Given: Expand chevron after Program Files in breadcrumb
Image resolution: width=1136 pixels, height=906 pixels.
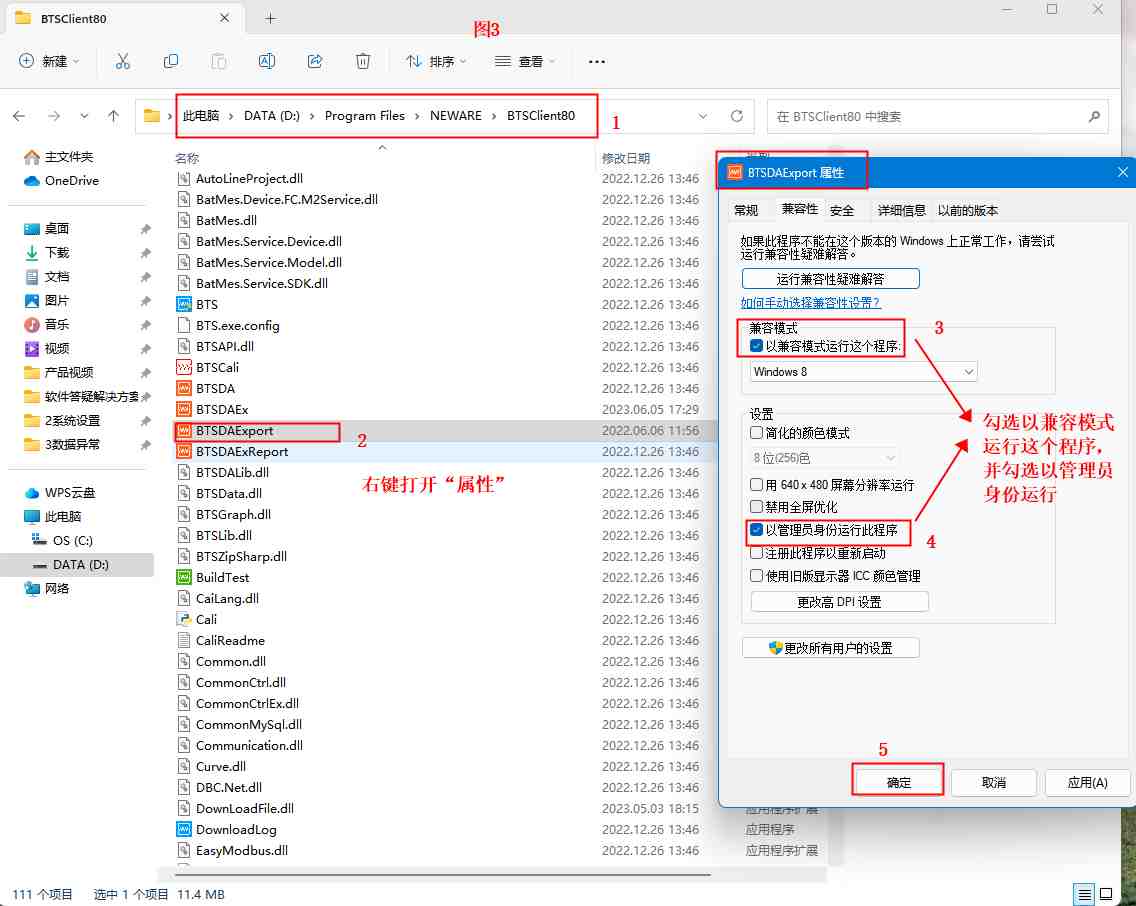Looking at the screenshot, I should [417, 116].
